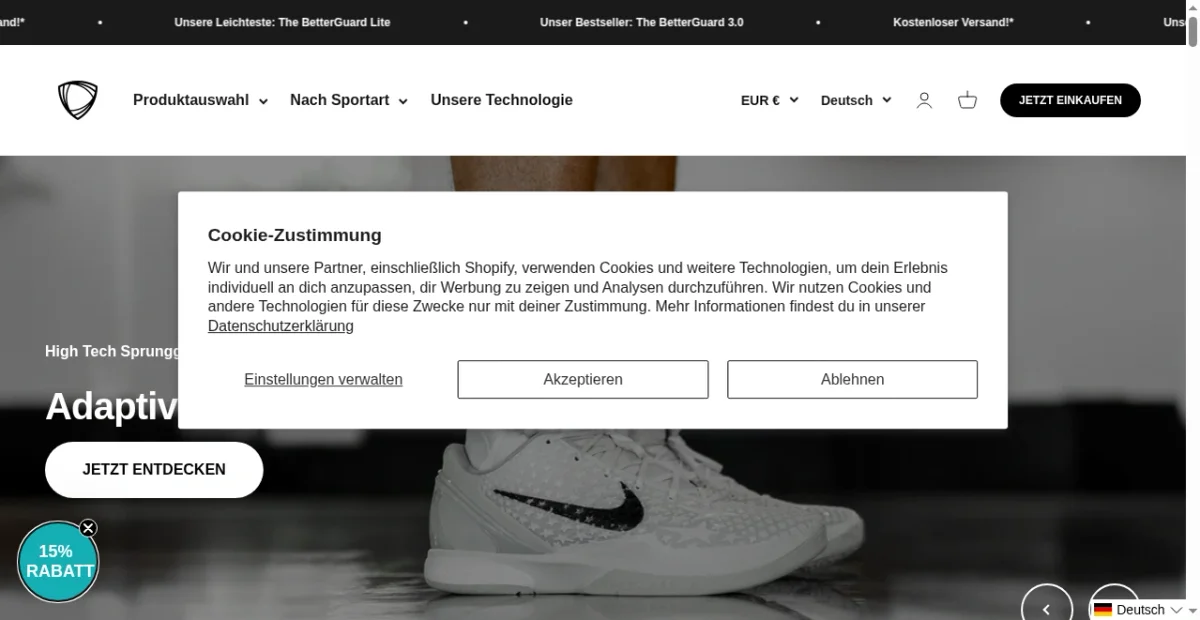Screen dimensions: 1200x620
Task: Click the BetterGuard shield logo
Action: click(x=78, y=100)
